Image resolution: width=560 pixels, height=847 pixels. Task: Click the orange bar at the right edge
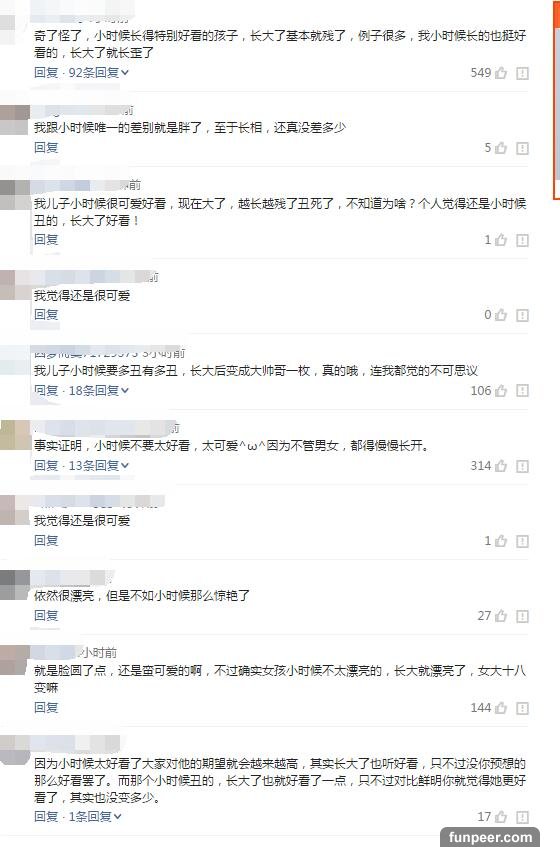[x=556, y=100]
